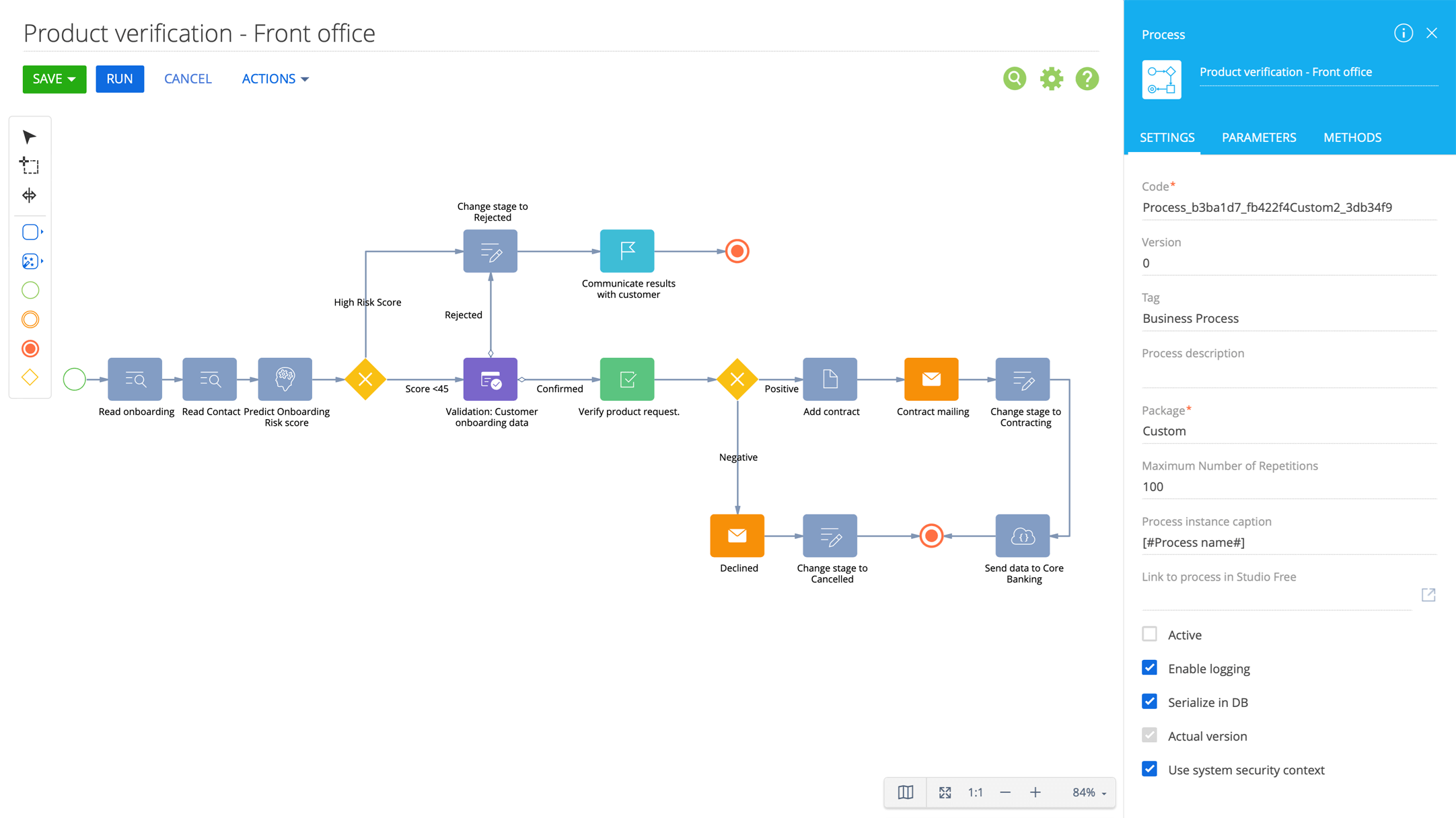Viewport: 1456px width, 818px height.
Task: Click the zoom percentage display at 84%
Action: (1085, 791)
